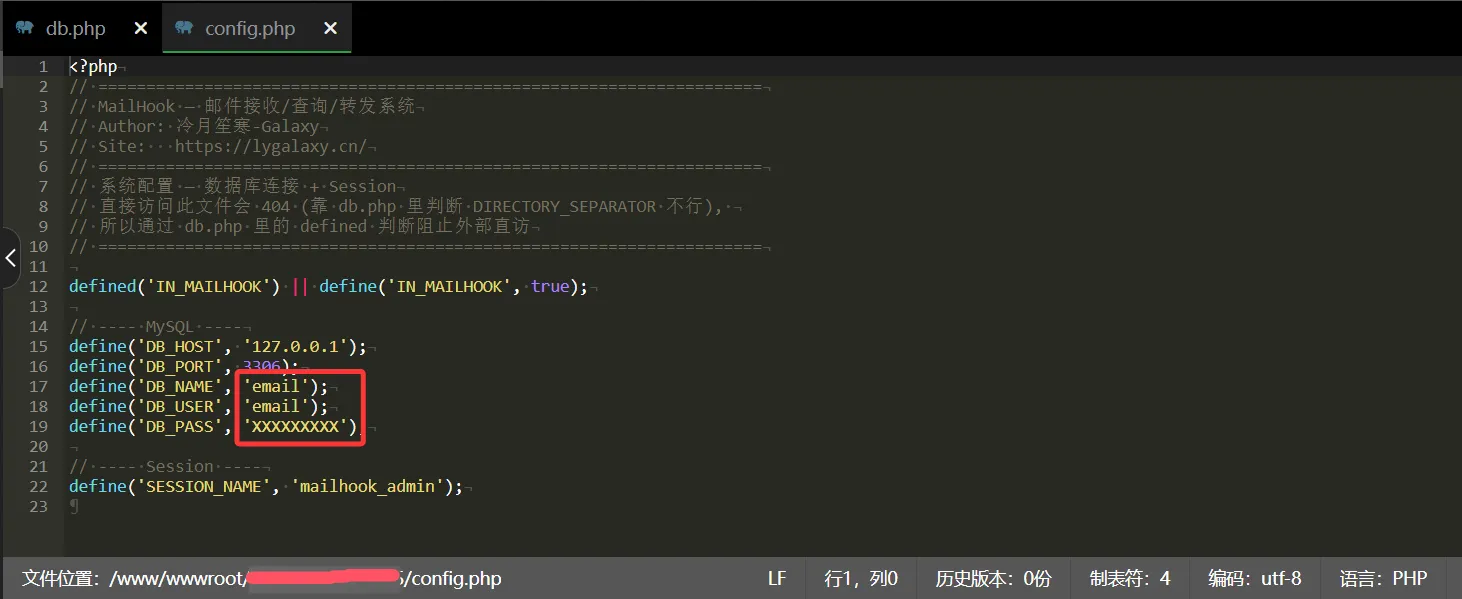This screenshot has height=599, width=1462.
Task: Click the PHP elephant icon on db.php tab
Action: (x=25, y=28)
